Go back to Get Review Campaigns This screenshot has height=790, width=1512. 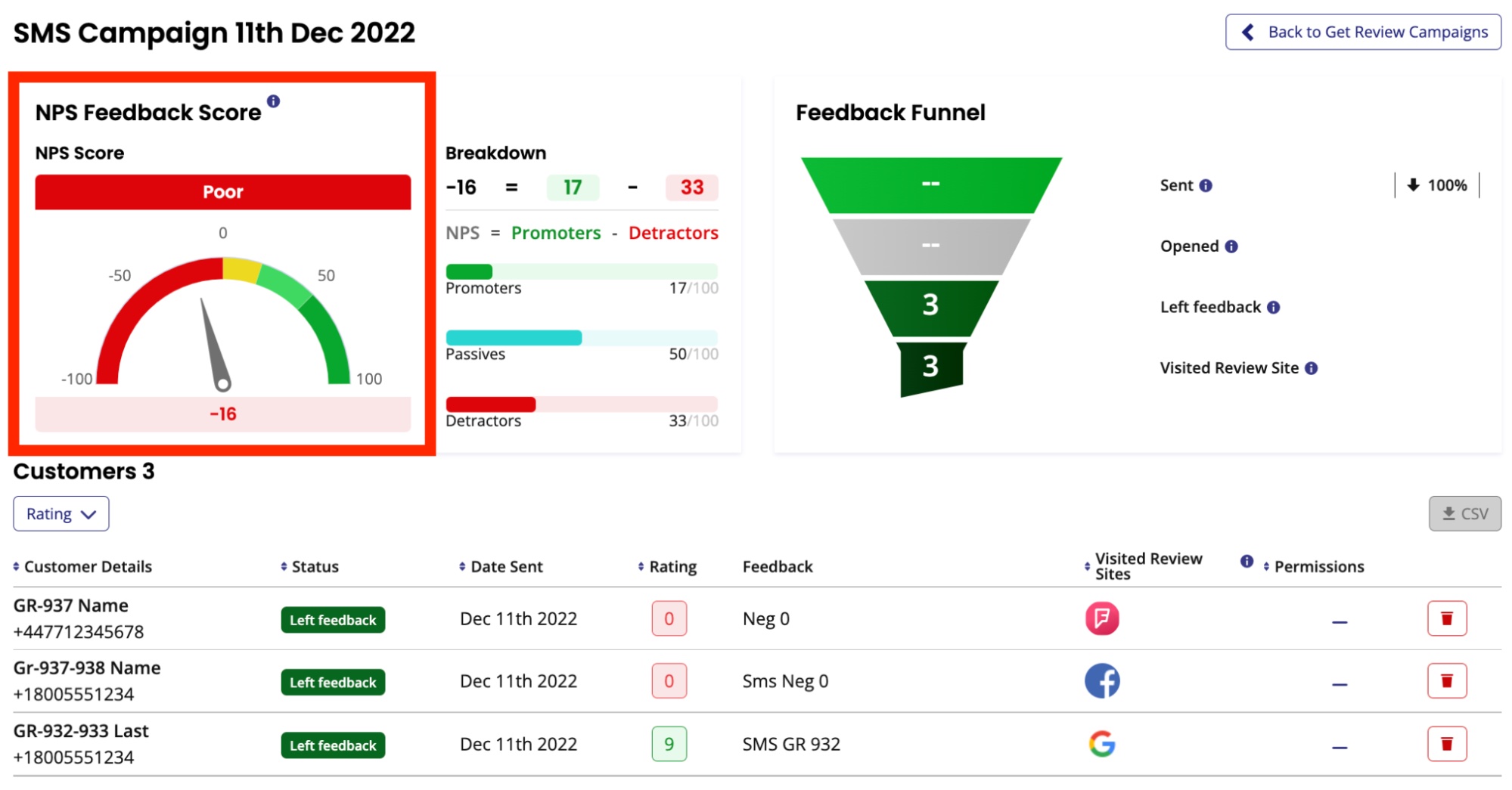1363,32
